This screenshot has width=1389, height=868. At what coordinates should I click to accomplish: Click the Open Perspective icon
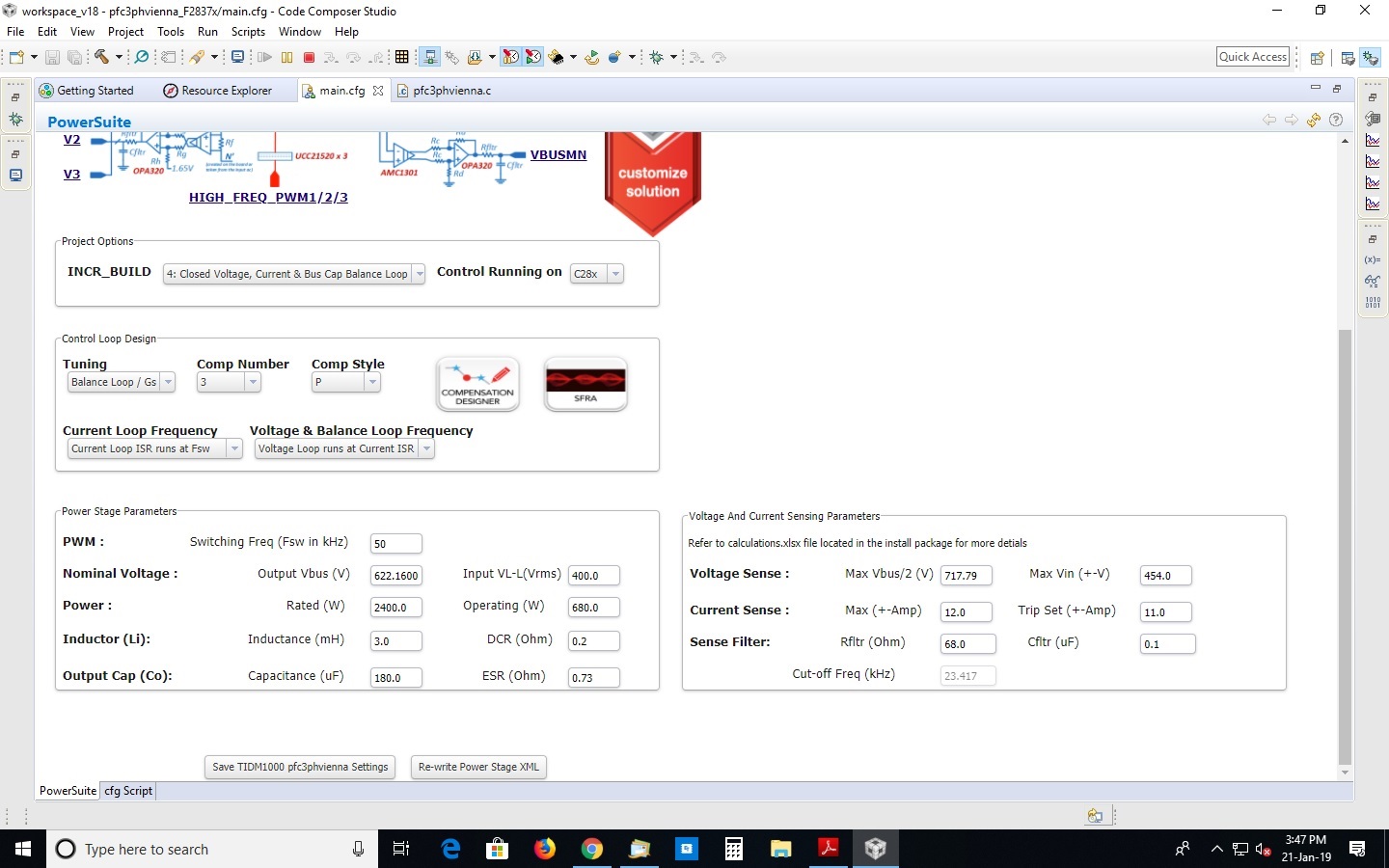(x=1317, y=58)
